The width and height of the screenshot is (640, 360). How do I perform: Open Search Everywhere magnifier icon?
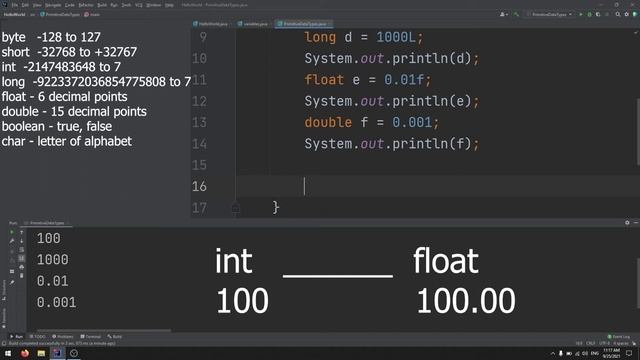(x=618, y=14)
